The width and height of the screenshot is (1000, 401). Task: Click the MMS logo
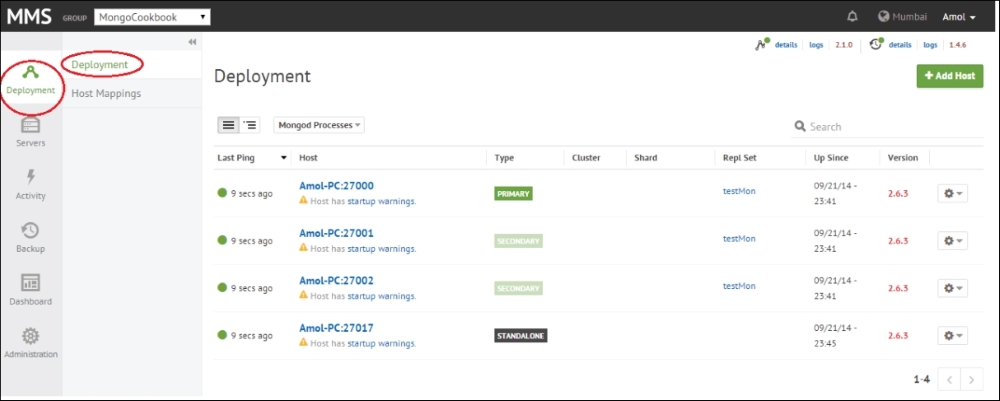[29, 17]
